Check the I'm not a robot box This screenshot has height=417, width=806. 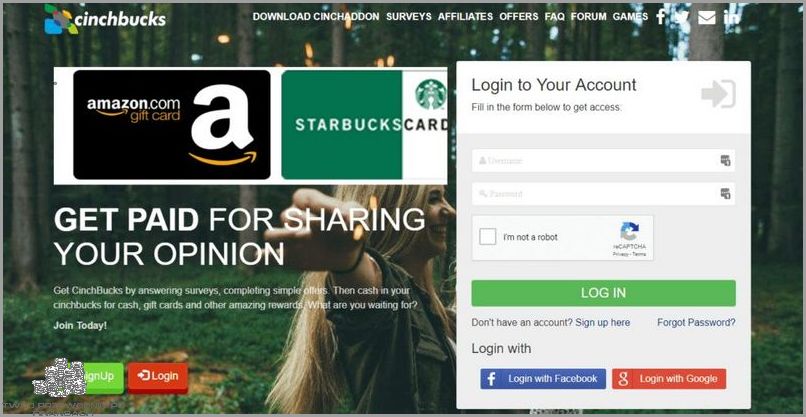487,237
